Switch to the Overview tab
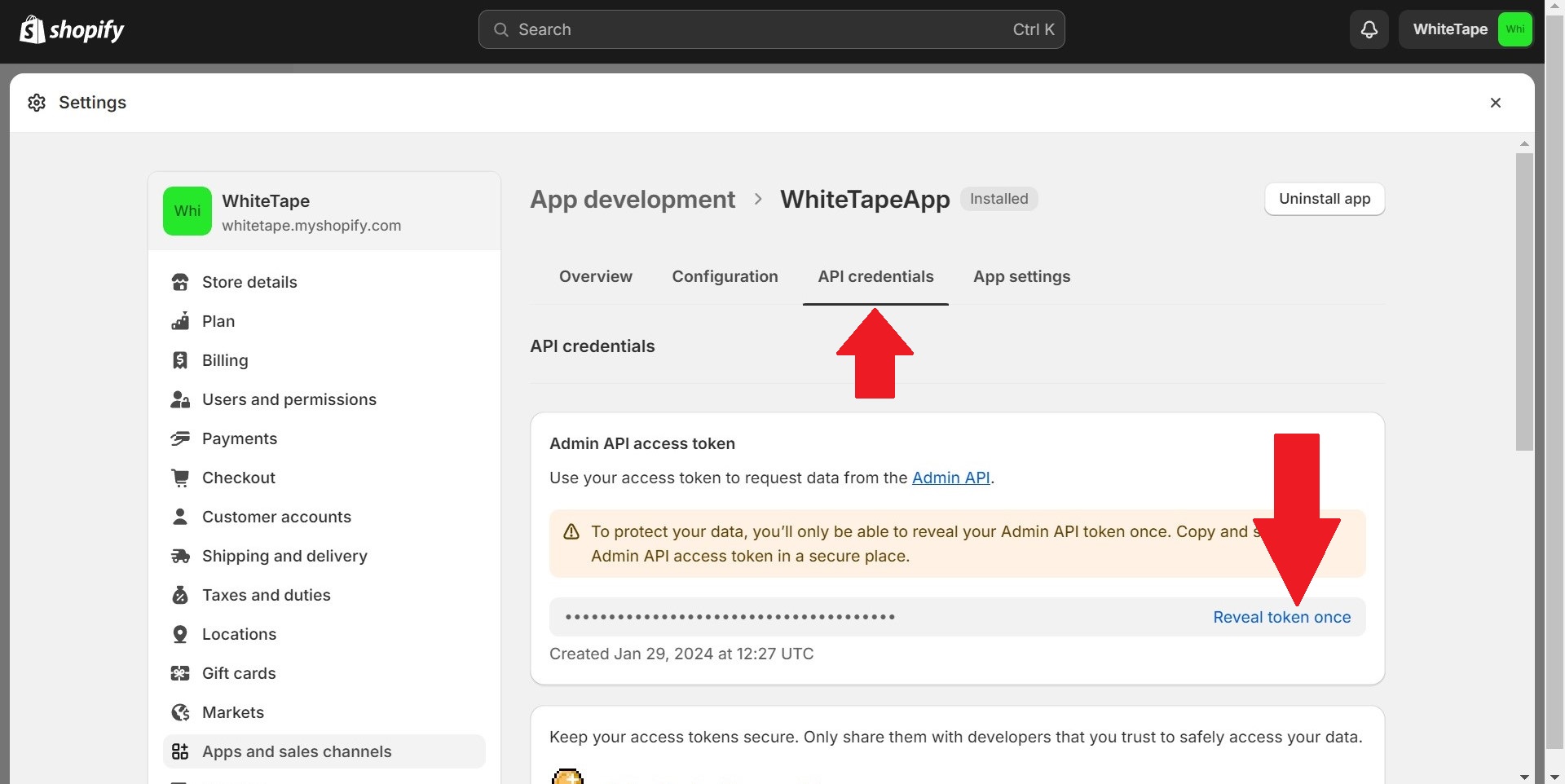 tap(596, 276)
